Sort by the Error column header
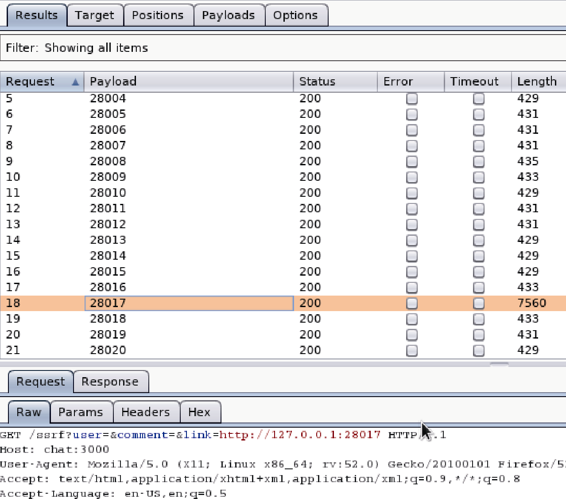The image size is (566, 499). tap(411, 82)
